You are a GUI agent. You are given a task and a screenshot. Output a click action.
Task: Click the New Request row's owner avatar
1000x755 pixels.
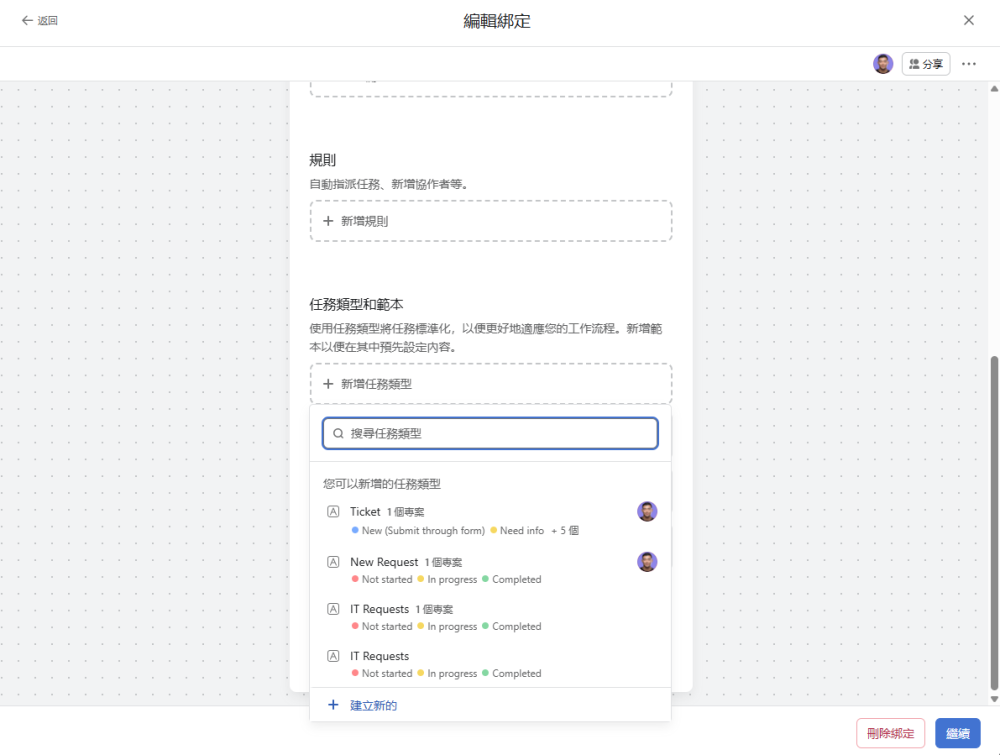click(x=647, y=562)
